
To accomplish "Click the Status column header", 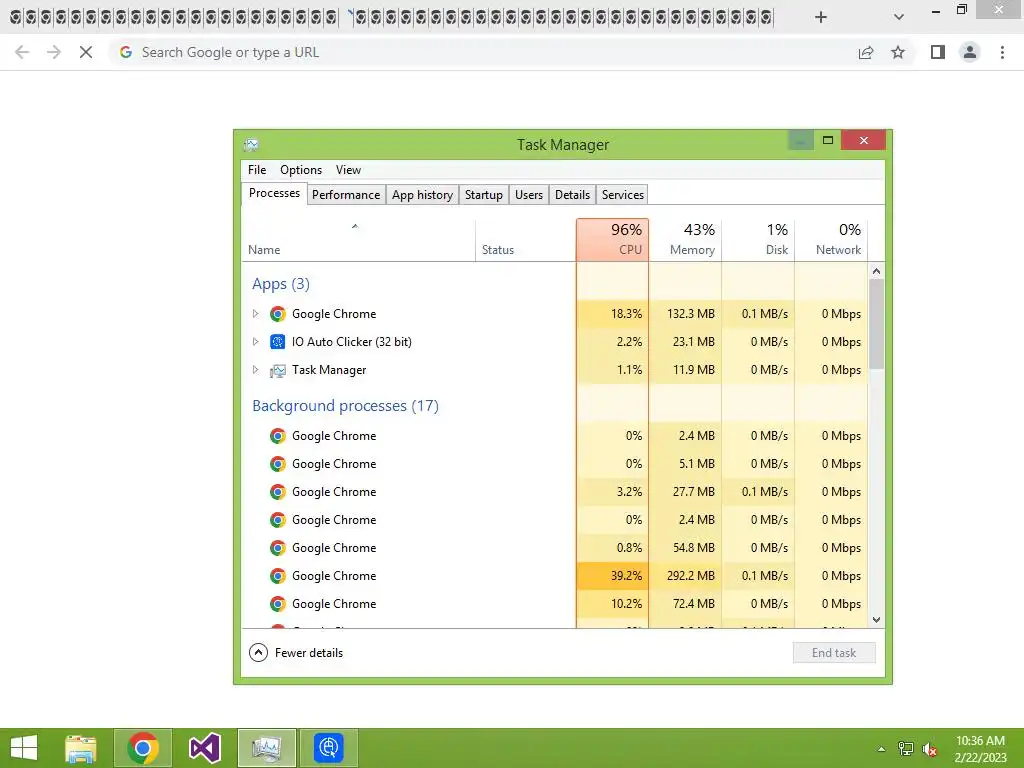I will pos(526,240).
